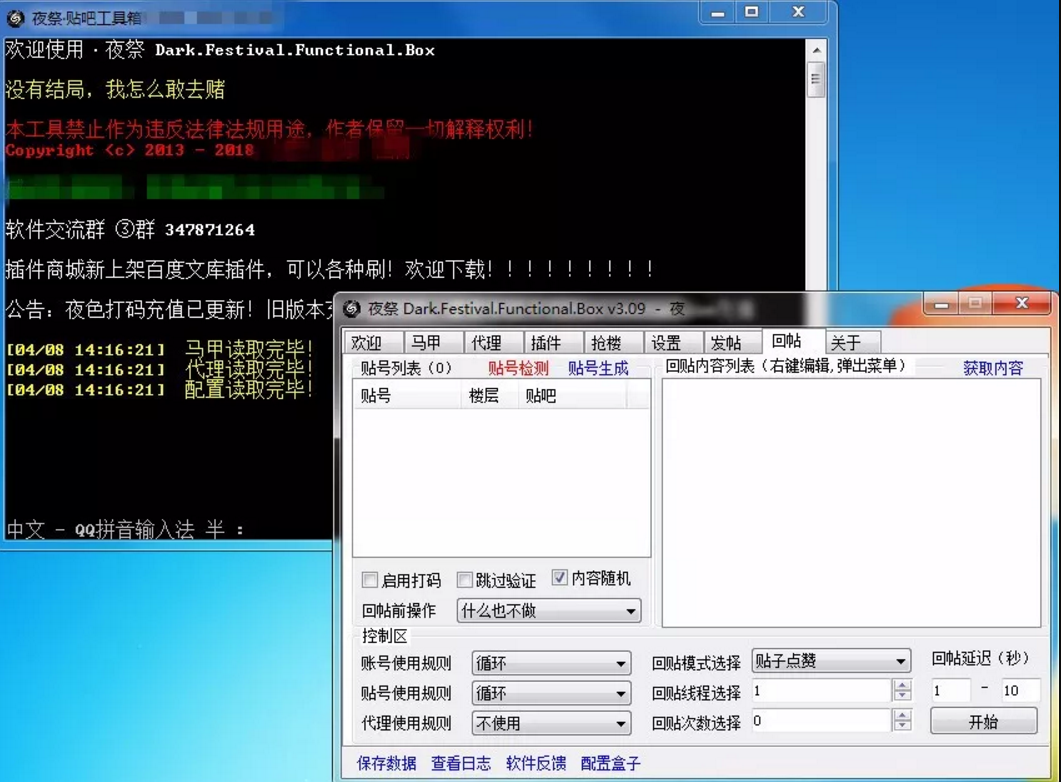Enable the 启用打码 checkbox

[x=369, y=580]
